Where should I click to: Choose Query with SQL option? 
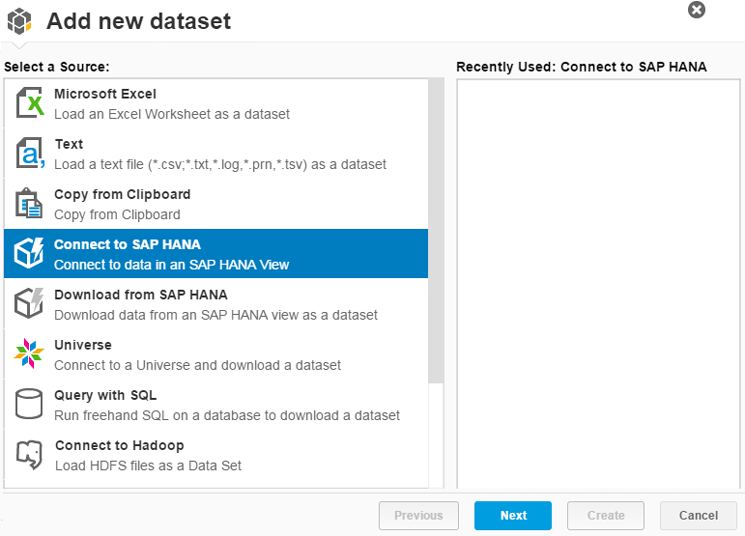coord(105,395)
